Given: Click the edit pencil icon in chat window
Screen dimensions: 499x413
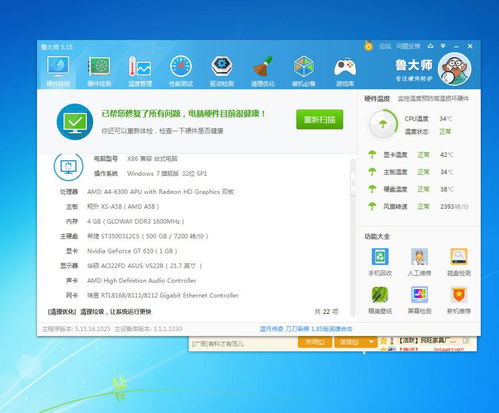Looking at the screenshot, I should click(x=466, y=341).
